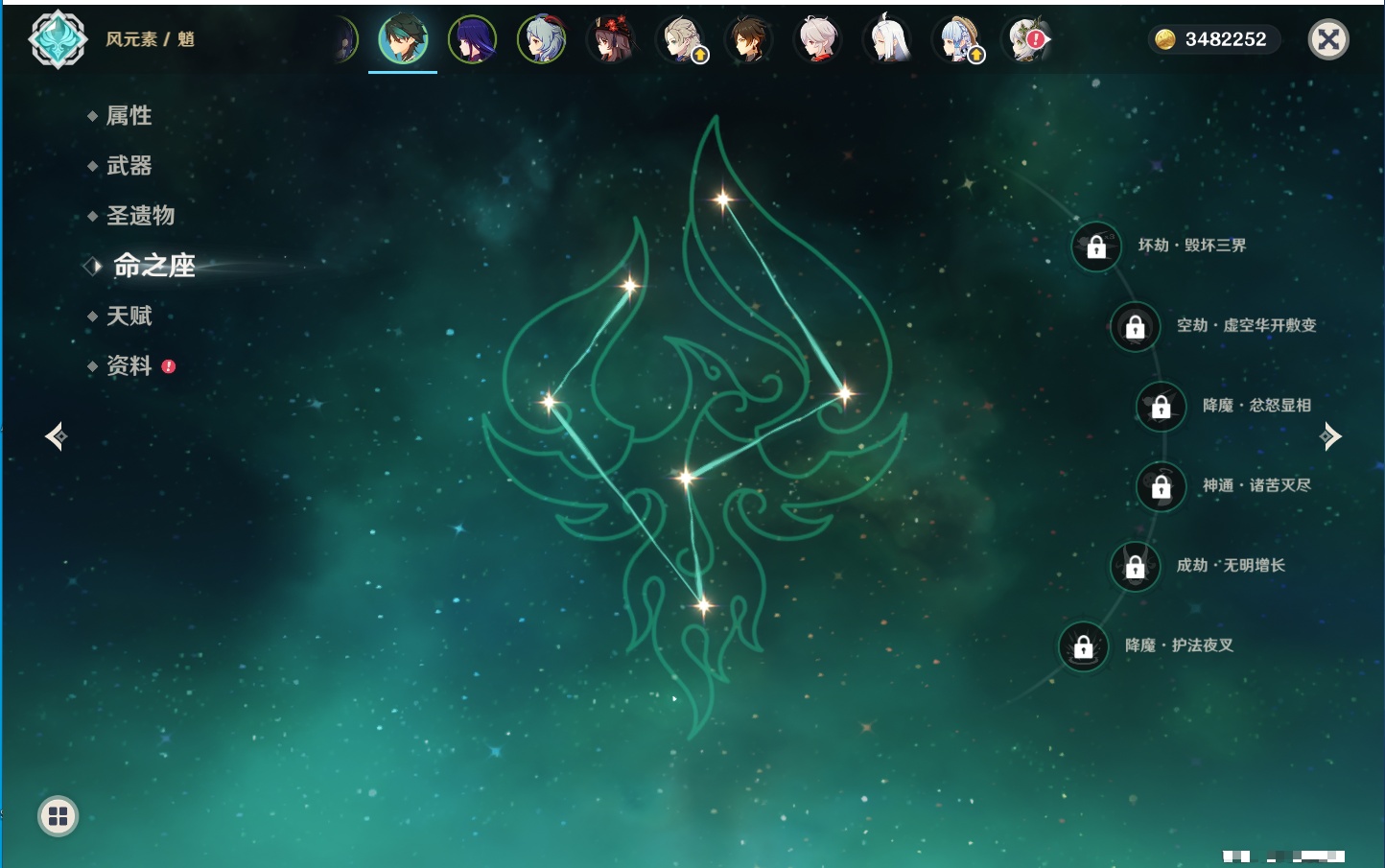The height and width of the screenshot is (868, 1385).
Task: Open the 坏劫·毁坏三界 locked constellation icon
Action: point(1096,246)
